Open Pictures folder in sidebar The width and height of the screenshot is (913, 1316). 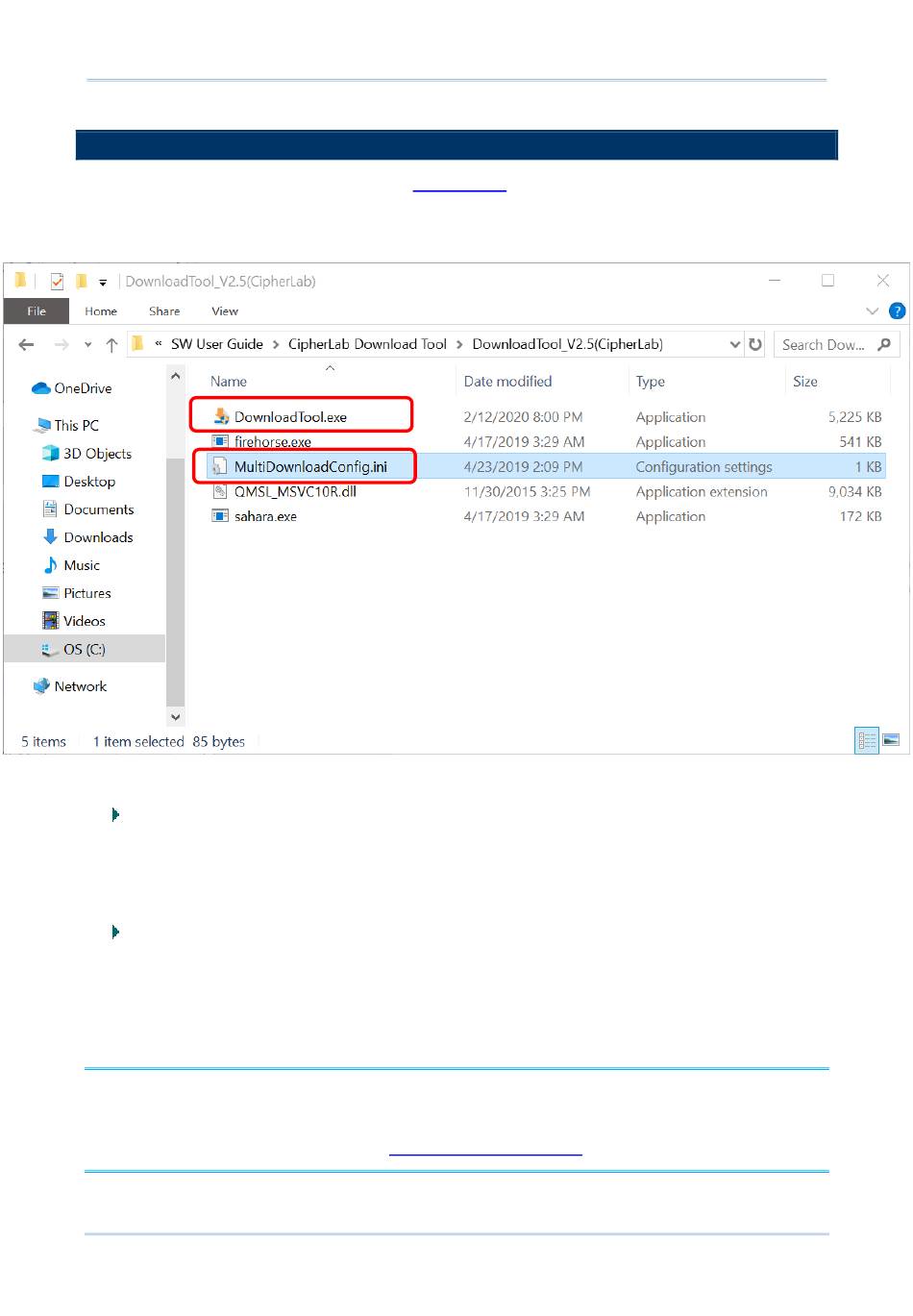tap(77, 593)
